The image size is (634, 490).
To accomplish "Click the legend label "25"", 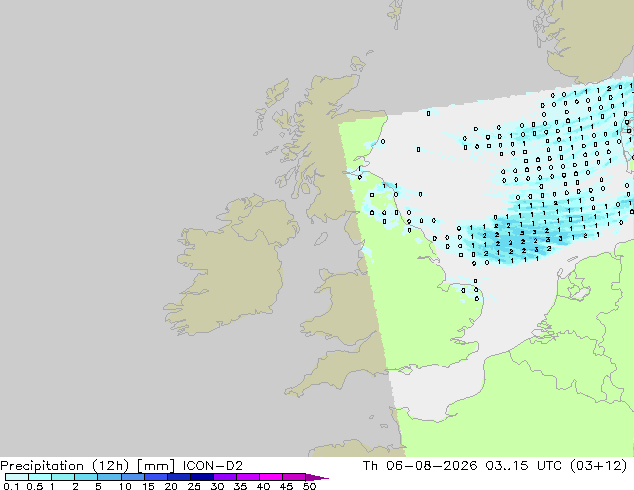I will coord(194,486).
